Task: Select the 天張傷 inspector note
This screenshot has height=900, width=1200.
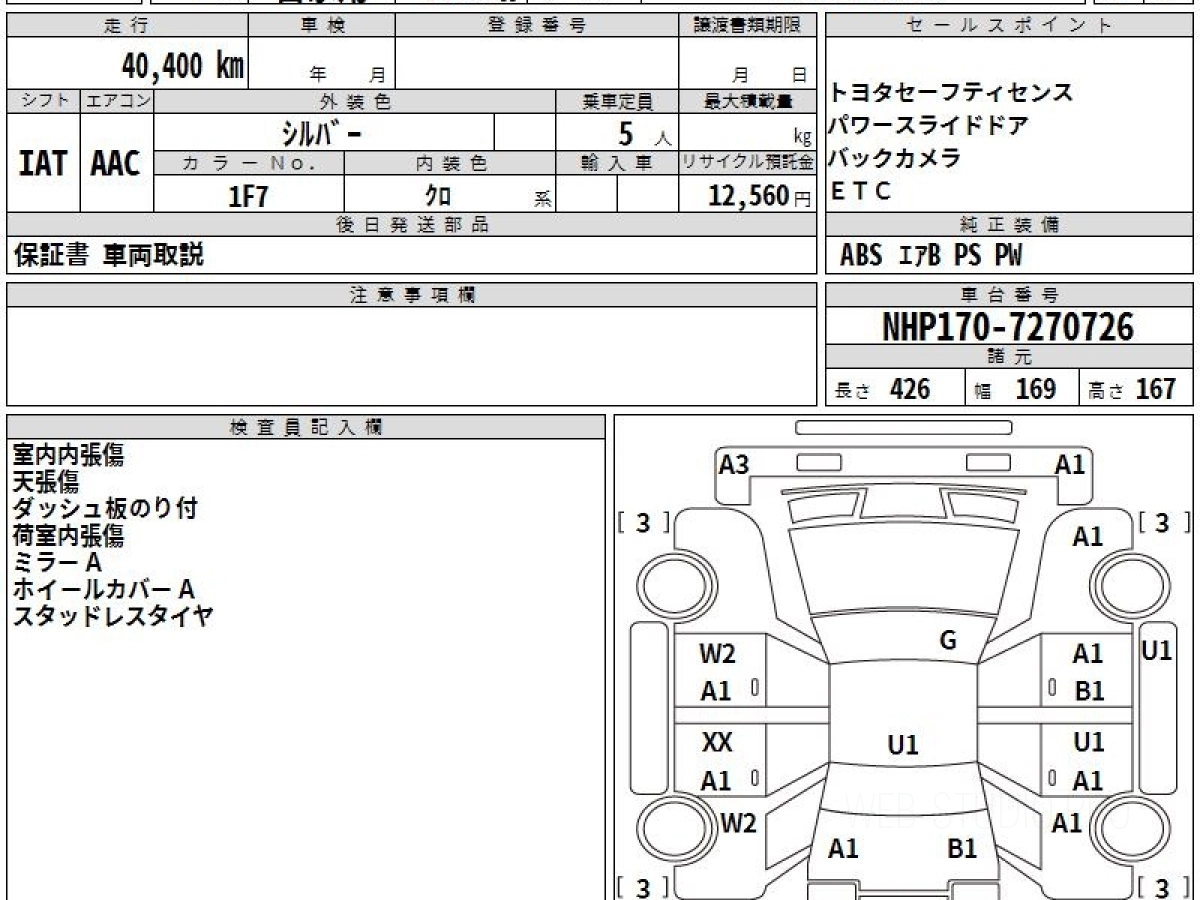Action: pyautogui.click(x=46, y=482)
